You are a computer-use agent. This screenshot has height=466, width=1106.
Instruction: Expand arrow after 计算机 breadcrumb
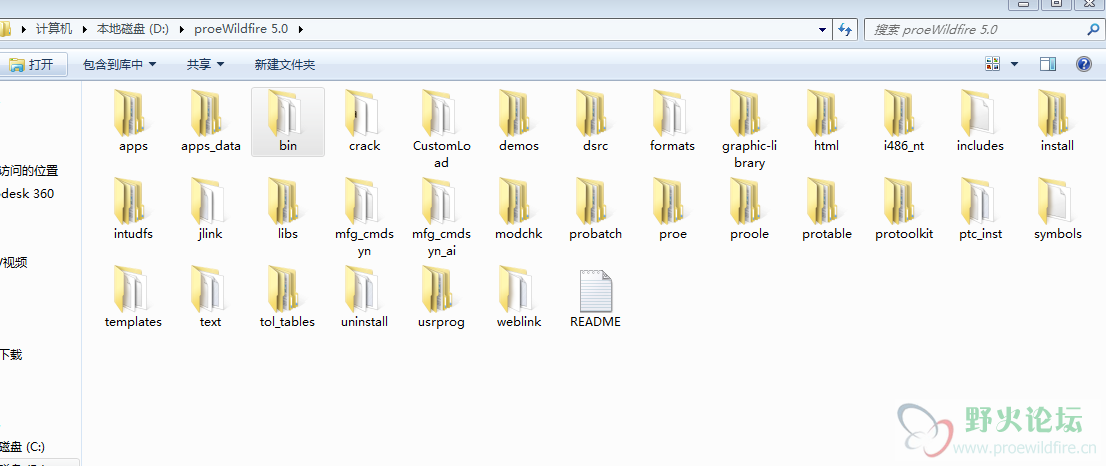tap(84, 29)
